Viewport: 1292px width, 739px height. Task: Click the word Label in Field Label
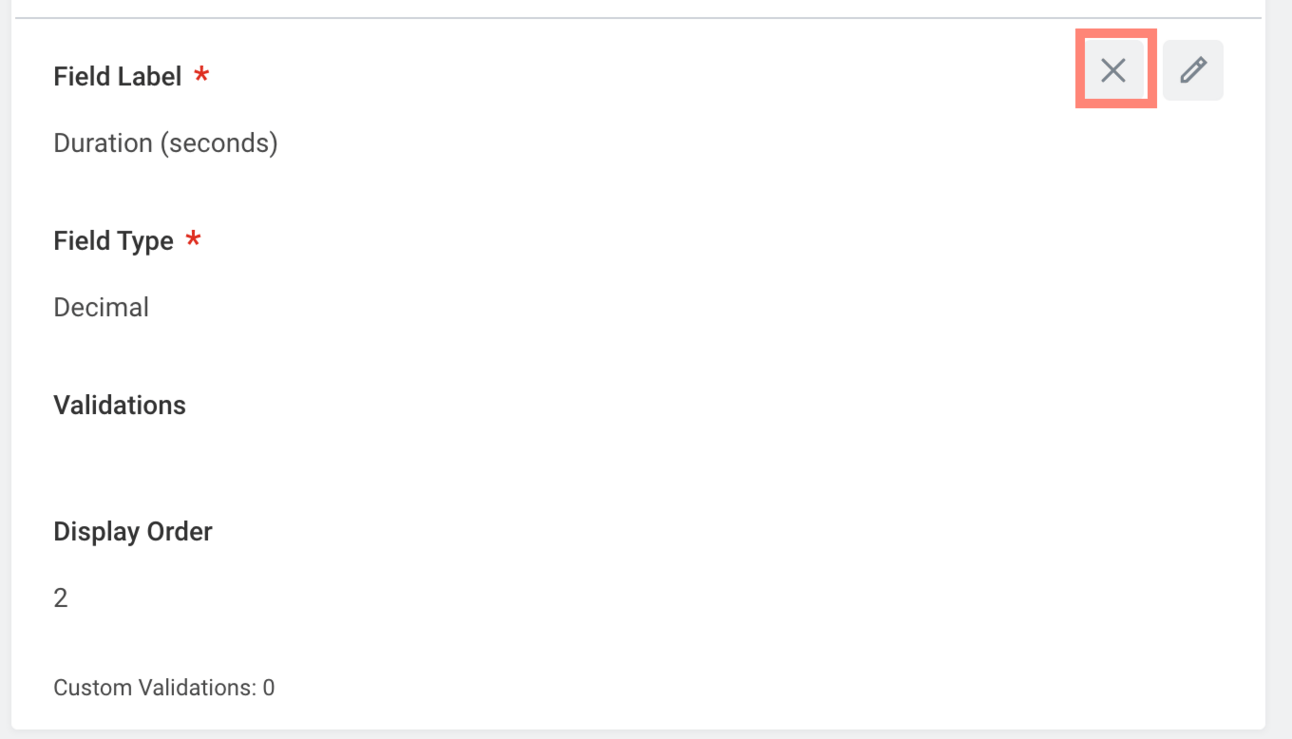[x=150, y=77]
